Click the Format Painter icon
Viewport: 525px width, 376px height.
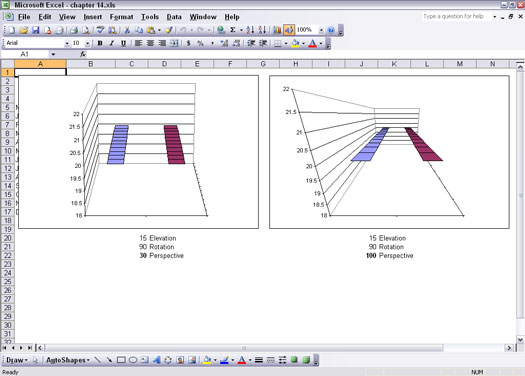(169, 30)
